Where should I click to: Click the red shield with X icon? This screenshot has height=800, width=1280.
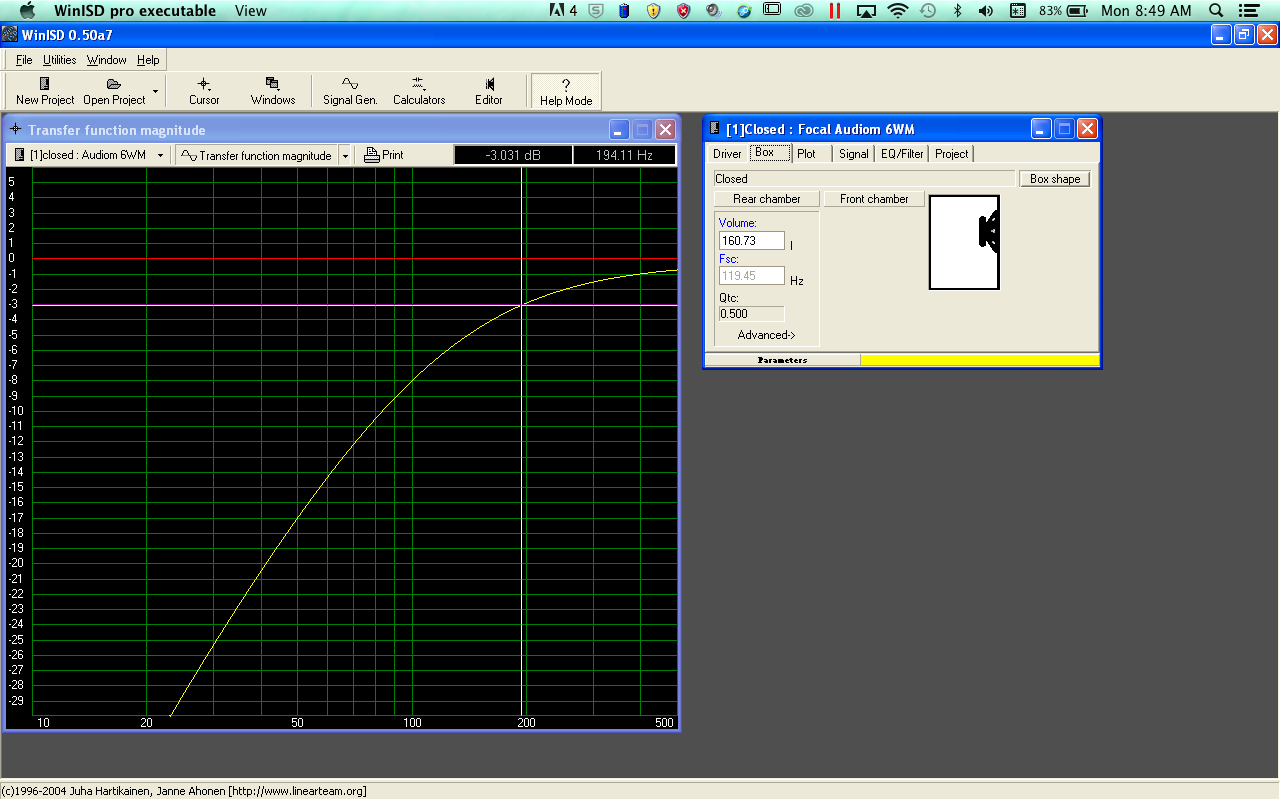click(684, 11)
